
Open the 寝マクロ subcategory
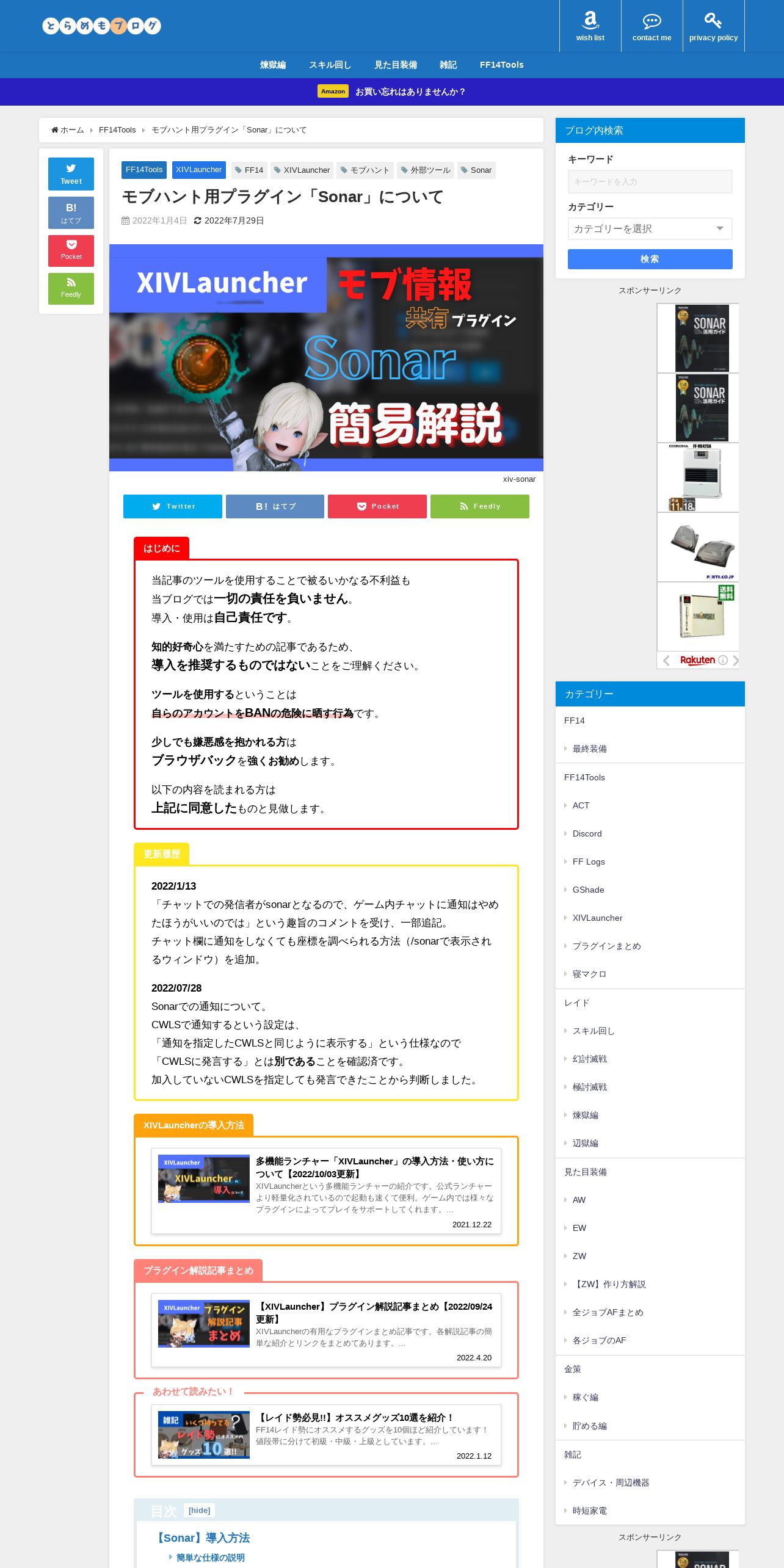coord(589,974)
